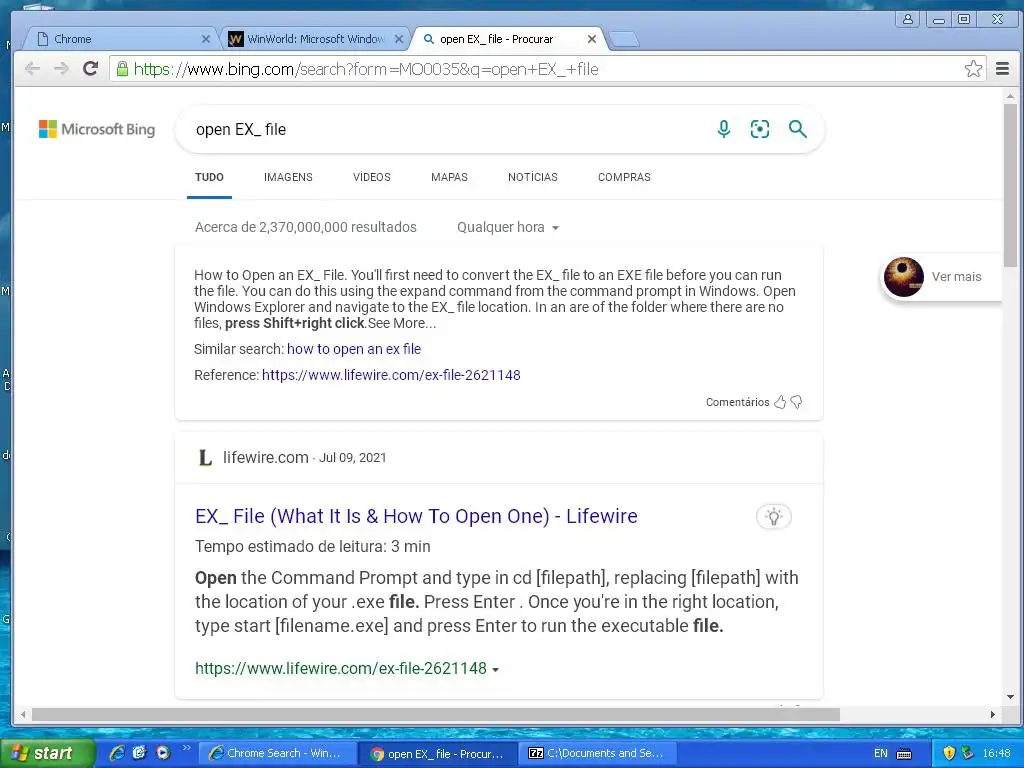Launch Internet Explorer from quick launch

[x=117, y=753]
